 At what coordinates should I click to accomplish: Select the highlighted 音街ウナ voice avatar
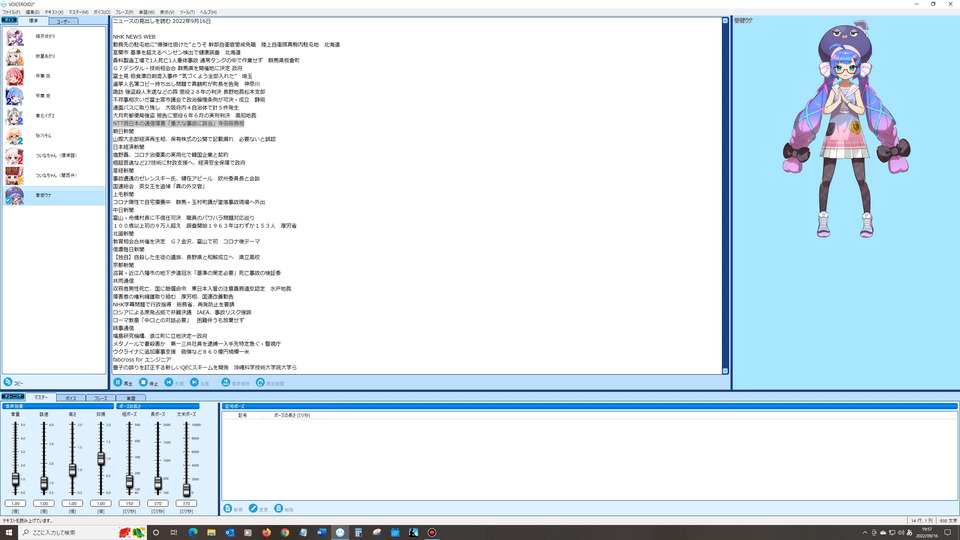click(14, 195)
